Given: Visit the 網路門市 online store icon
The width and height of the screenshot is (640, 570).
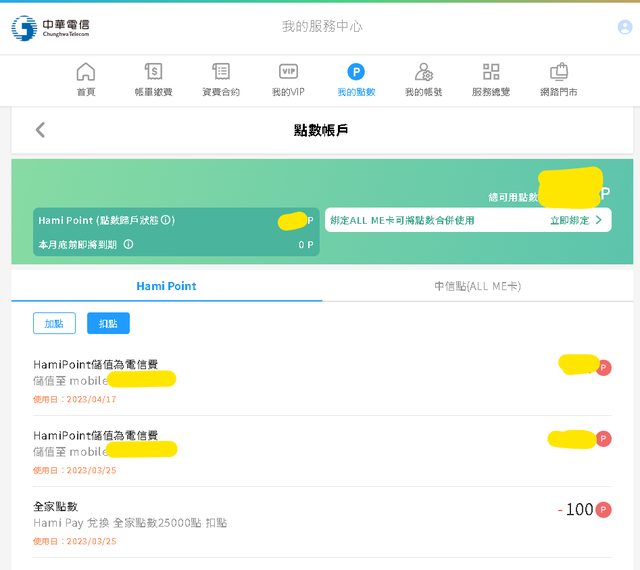Looking at the screenshot, I should point(559,80).
